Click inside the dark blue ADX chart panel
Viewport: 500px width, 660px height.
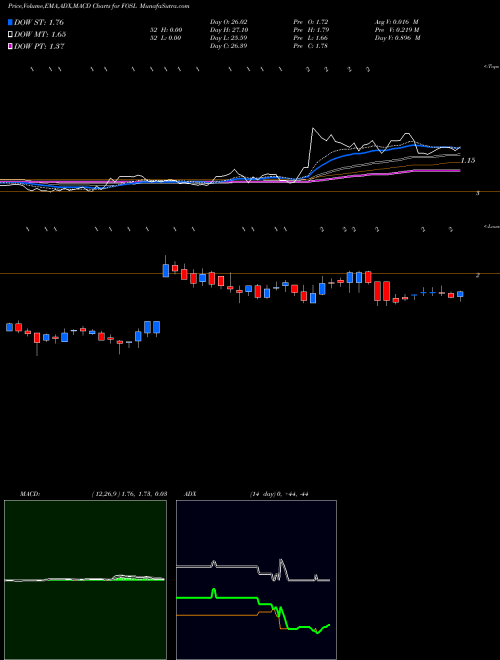pyautogui.click(x=256, y=580)
